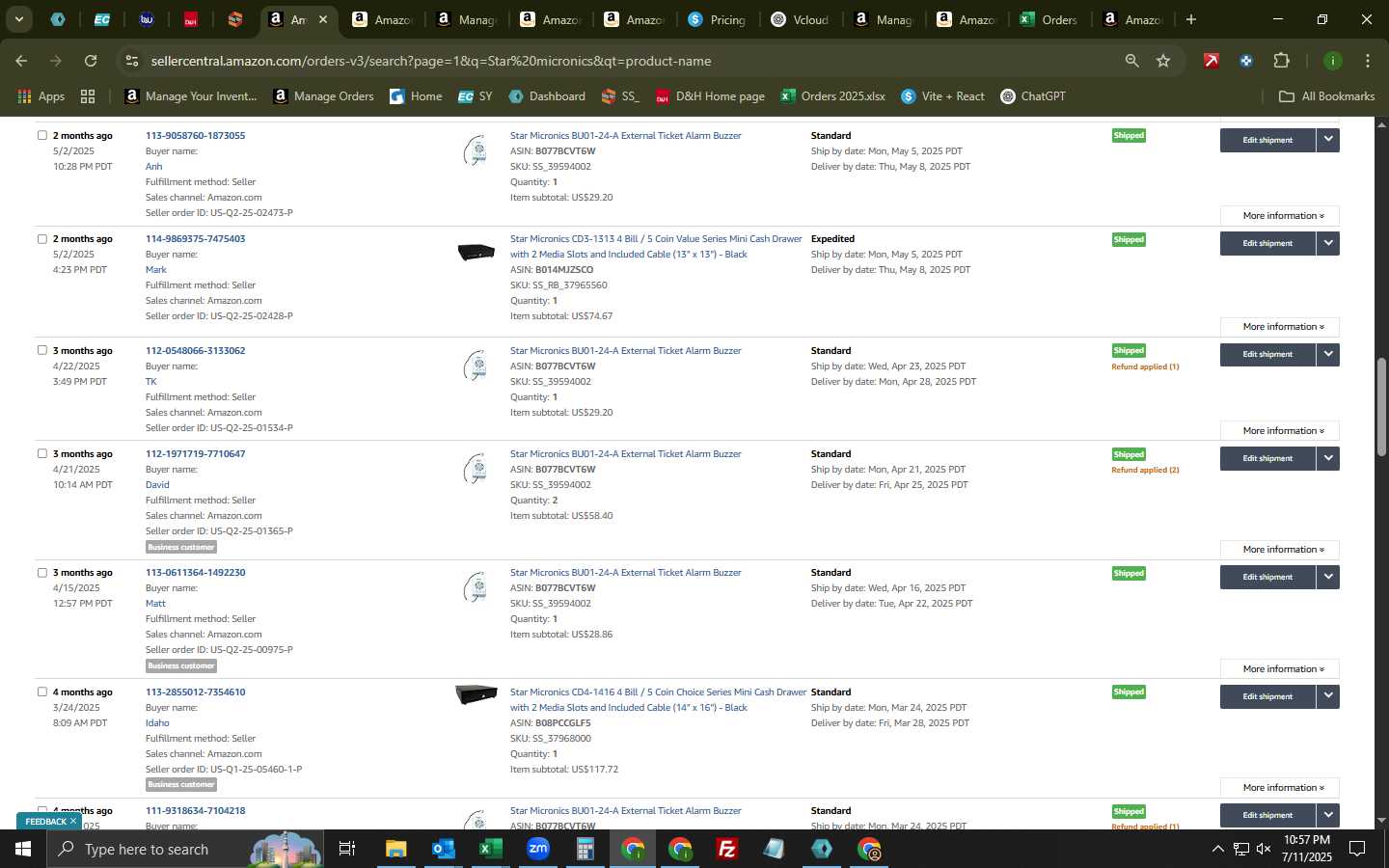Expand More information for buyer Mark order

1280,327
